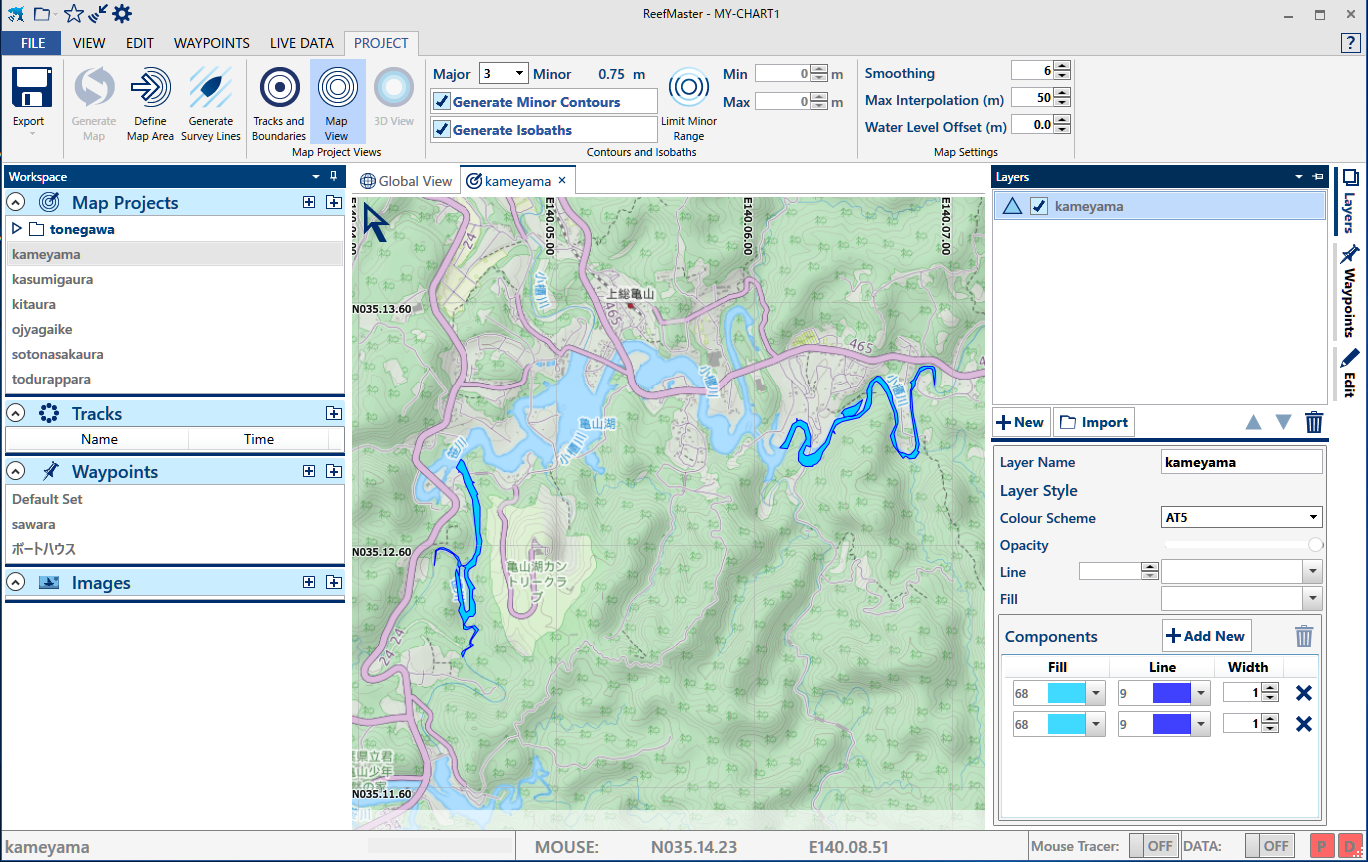This screenshot has width=1368, height=862.
Task: Click the Opacity slider
Action: [x=1243, y=545]
